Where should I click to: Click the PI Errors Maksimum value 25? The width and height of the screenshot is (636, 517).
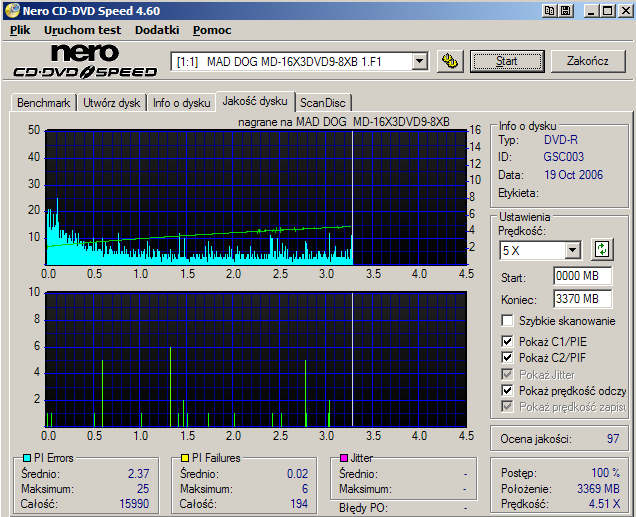click(143, 489)
